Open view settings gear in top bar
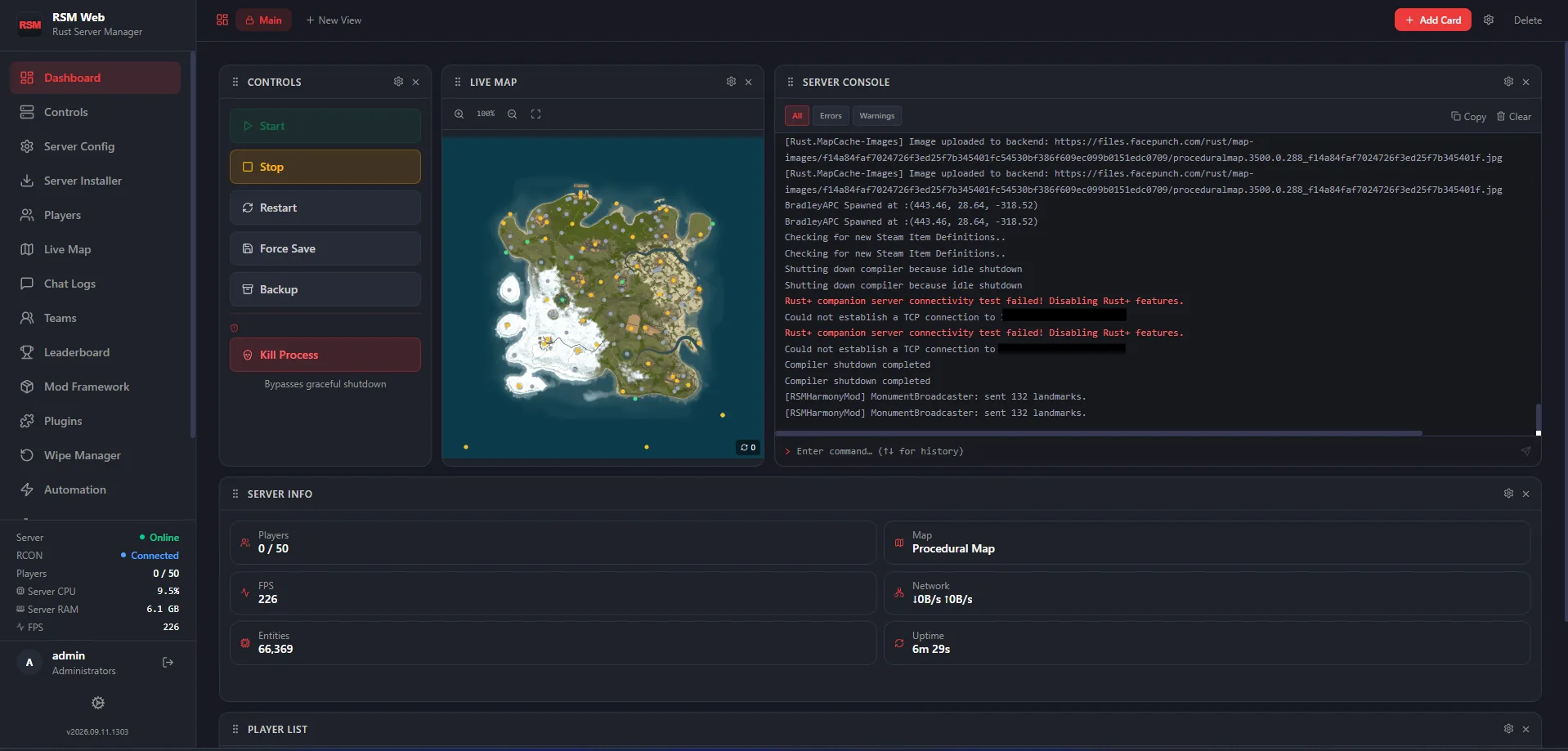The image size is (1568, 751). pyautogui.click(x=1489, y=20)
